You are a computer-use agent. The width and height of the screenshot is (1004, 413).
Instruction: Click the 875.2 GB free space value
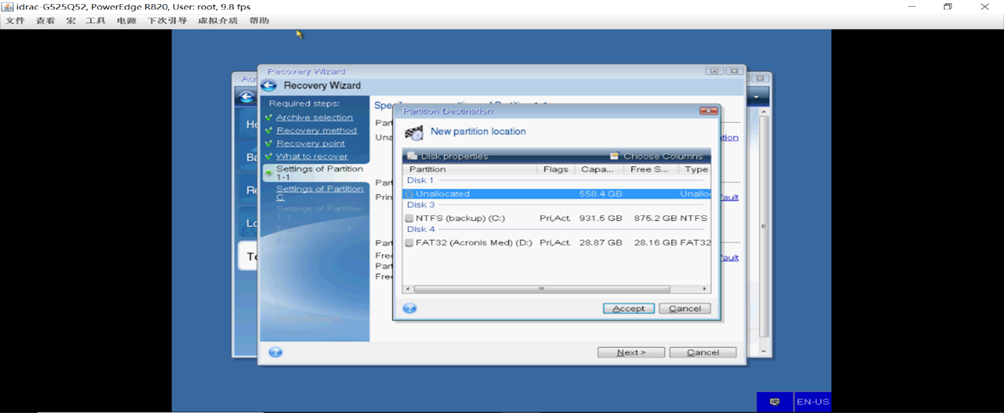tap(655, 218)
